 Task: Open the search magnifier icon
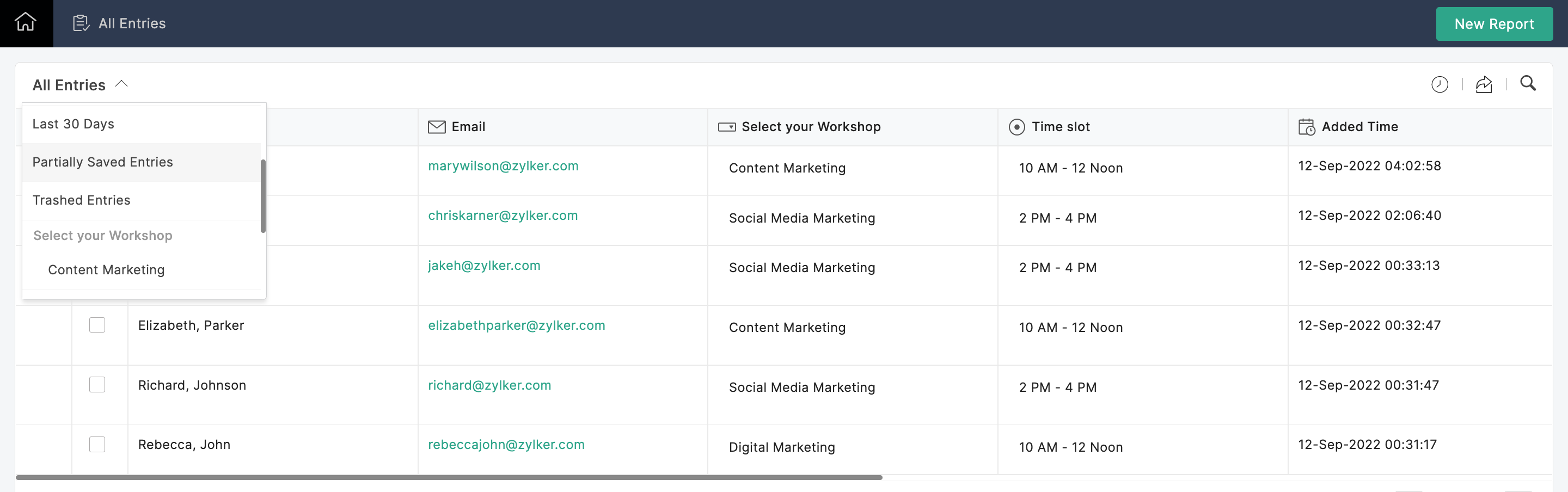[x=1528, y=83]
